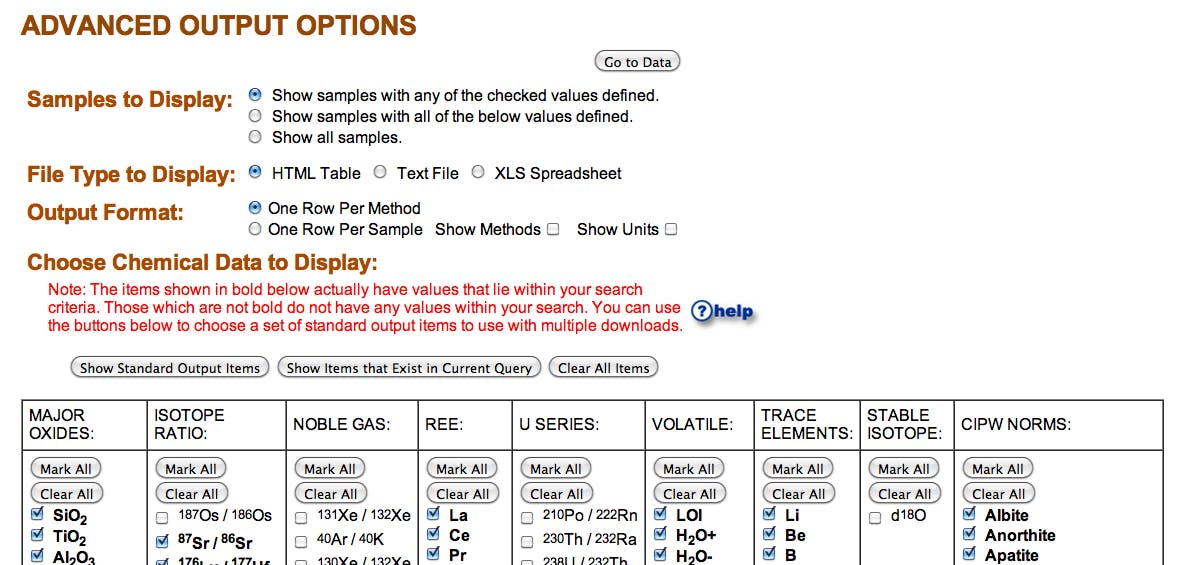Click Show Standard Output Items button
Image resolution: width=1179 pixels, height=565 pixels.
pos(169,368)
